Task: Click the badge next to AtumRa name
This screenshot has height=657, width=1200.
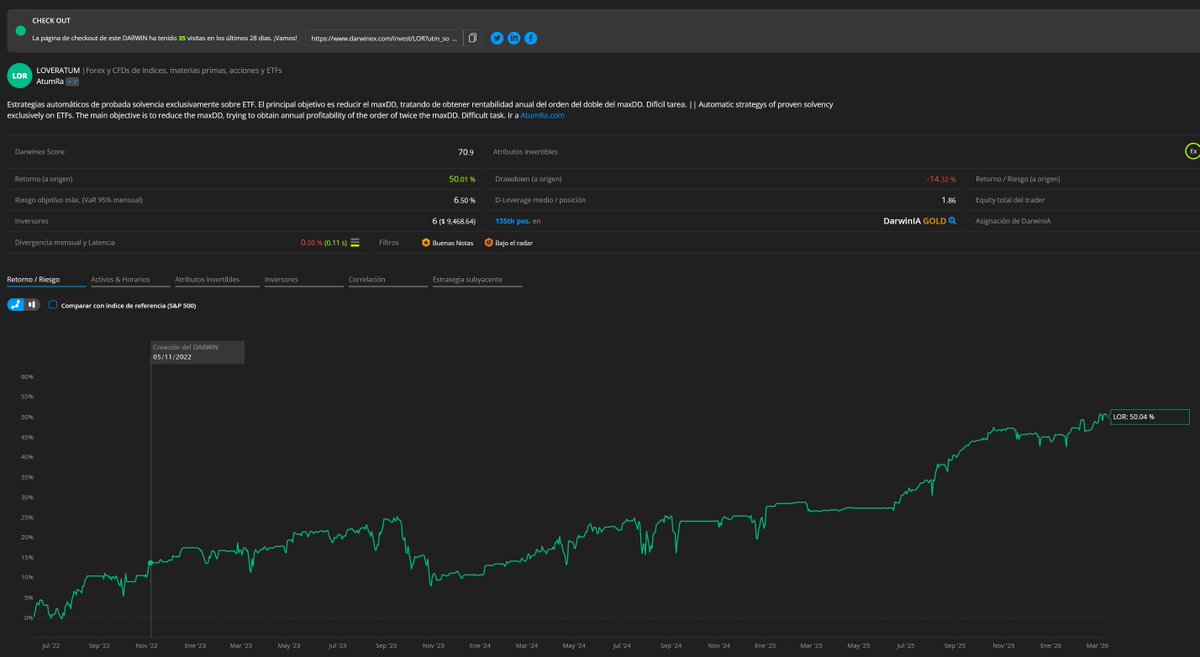Action: coord(71,81)
